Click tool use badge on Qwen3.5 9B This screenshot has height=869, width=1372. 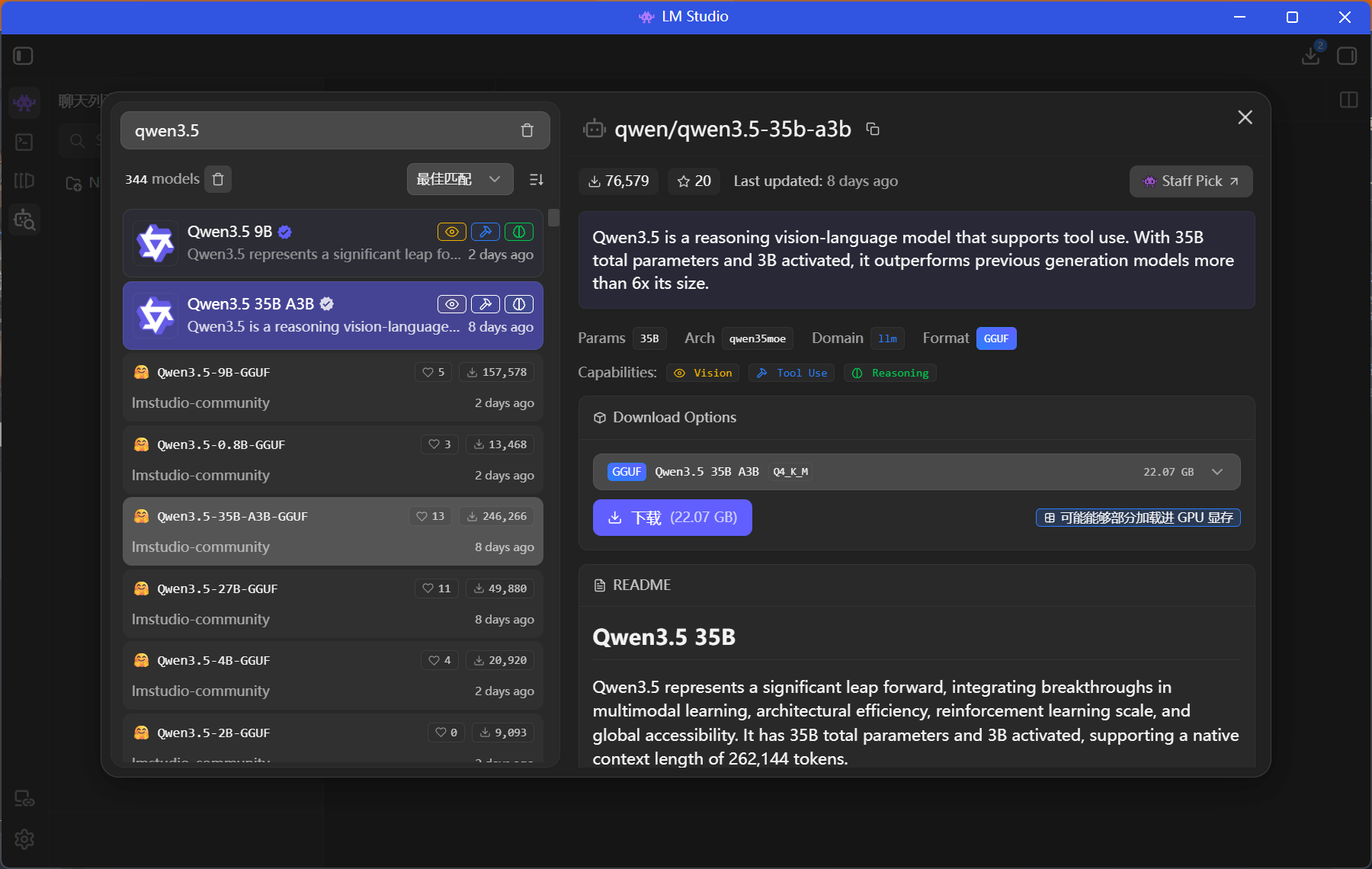click(486, 232)
